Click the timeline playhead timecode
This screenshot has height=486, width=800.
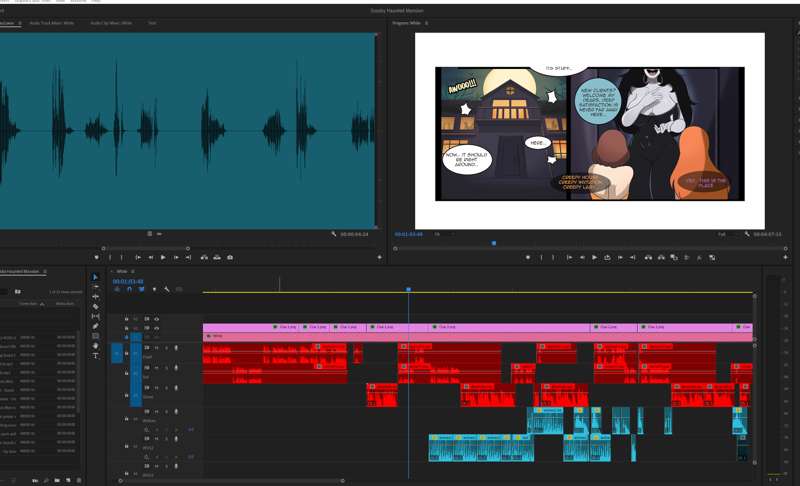pos(128,282)
